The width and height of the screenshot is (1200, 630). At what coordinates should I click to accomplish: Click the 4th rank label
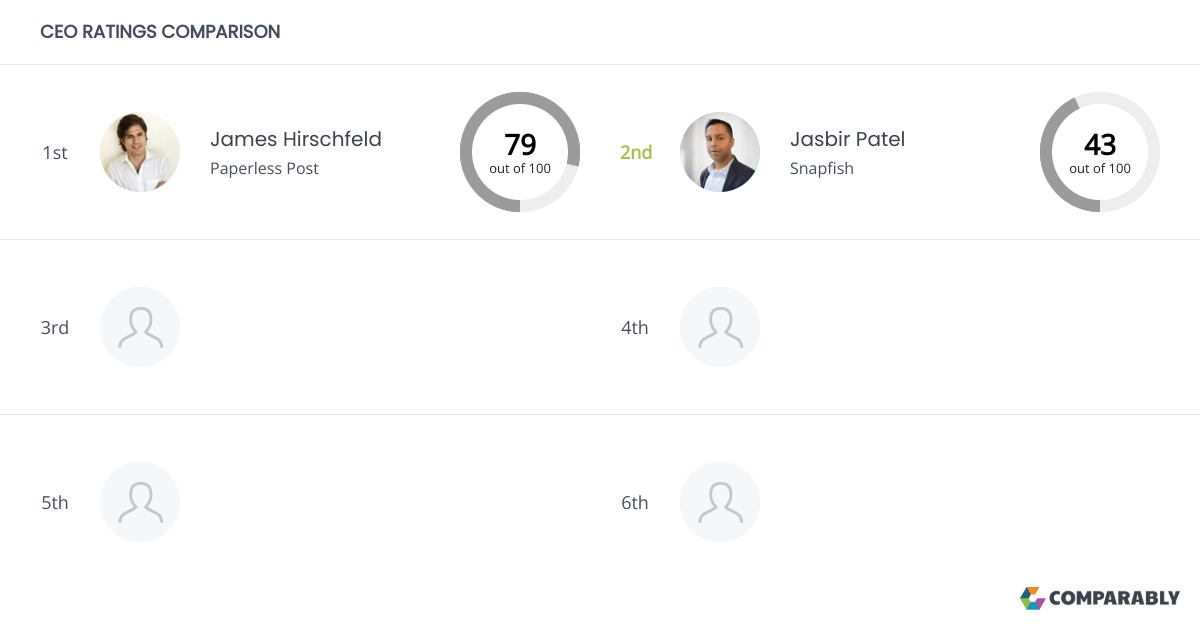point(635,328)
